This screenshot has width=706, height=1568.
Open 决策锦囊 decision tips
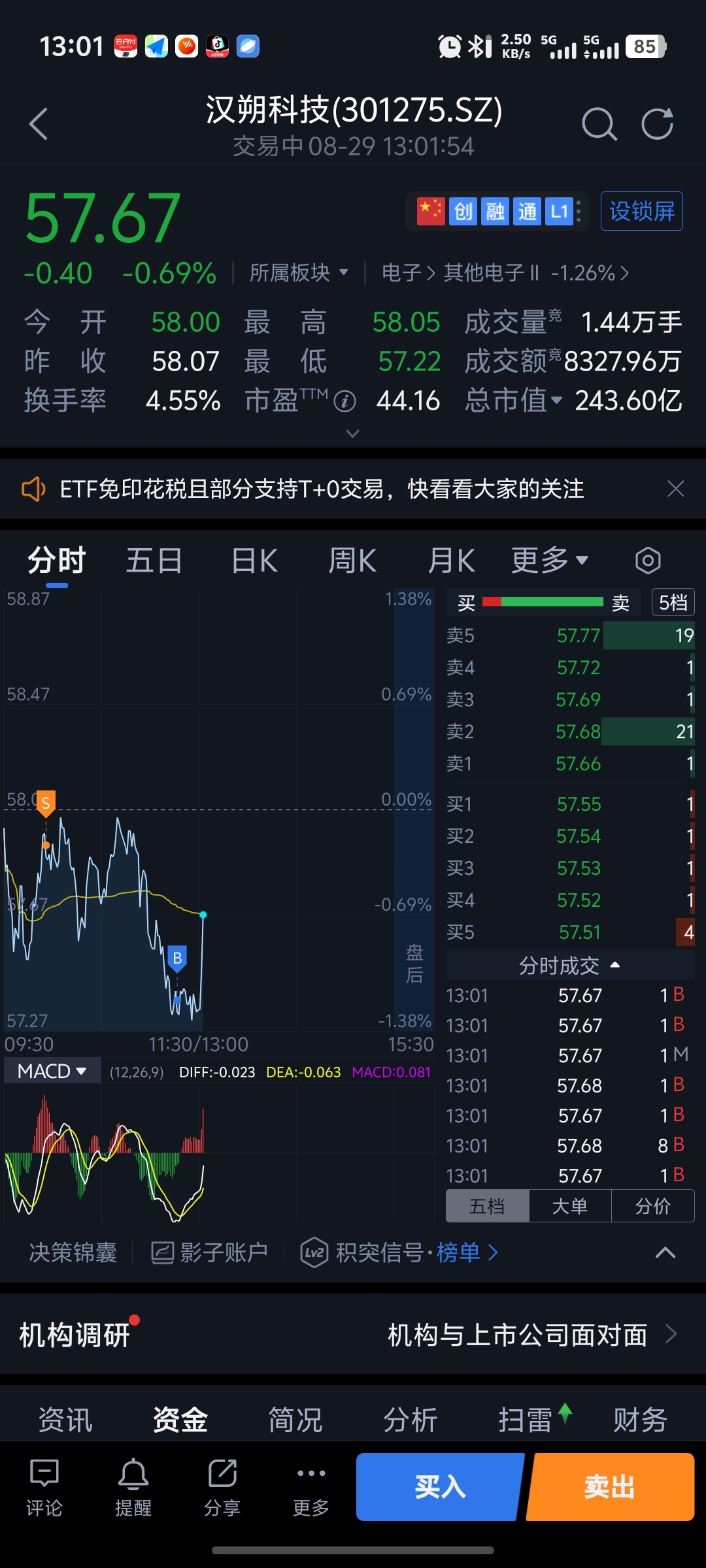(x=73, y=1252)
